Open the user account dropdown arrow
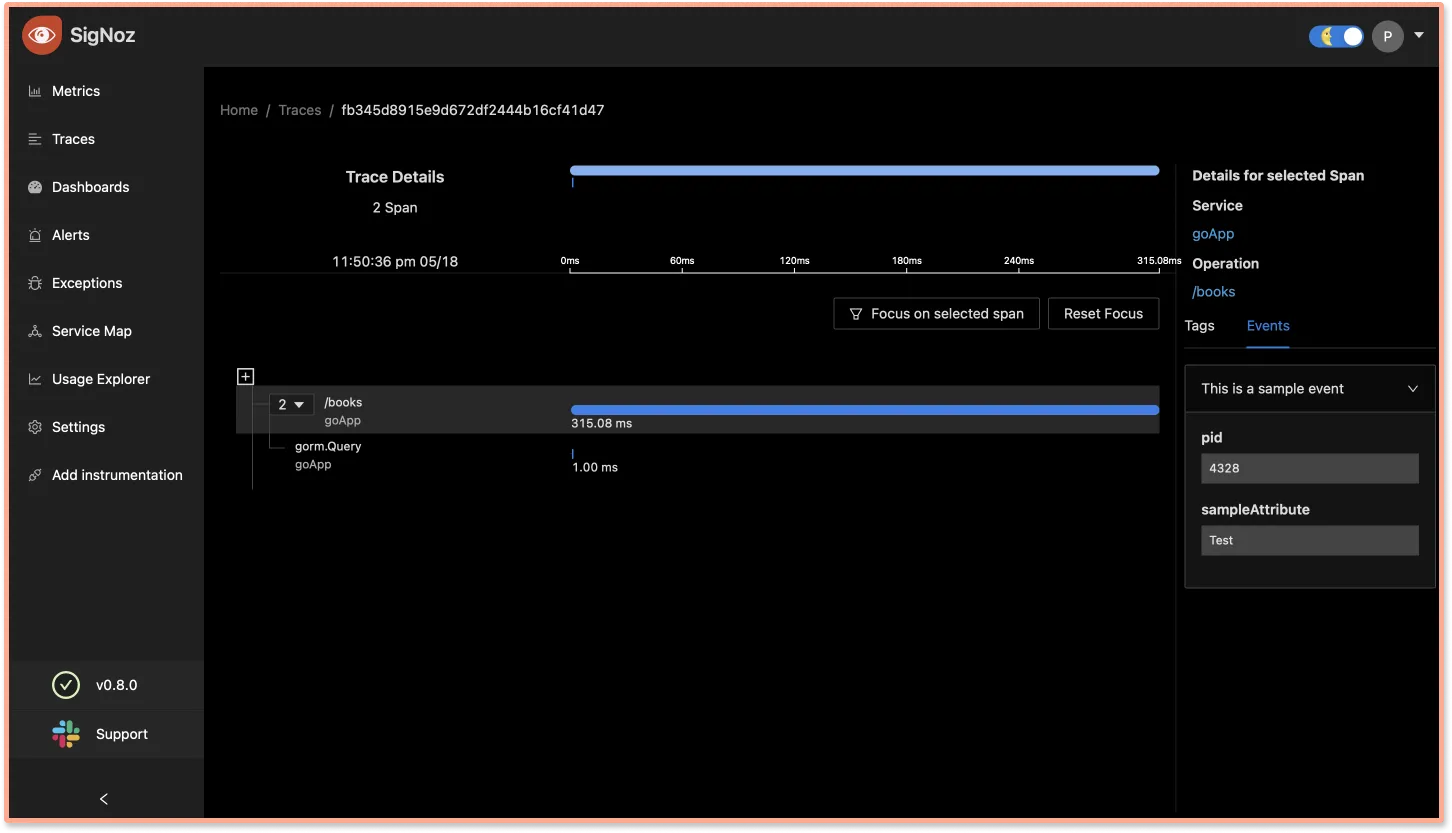This screenshot has height=833, width=1452. (x=1419, y=36)
